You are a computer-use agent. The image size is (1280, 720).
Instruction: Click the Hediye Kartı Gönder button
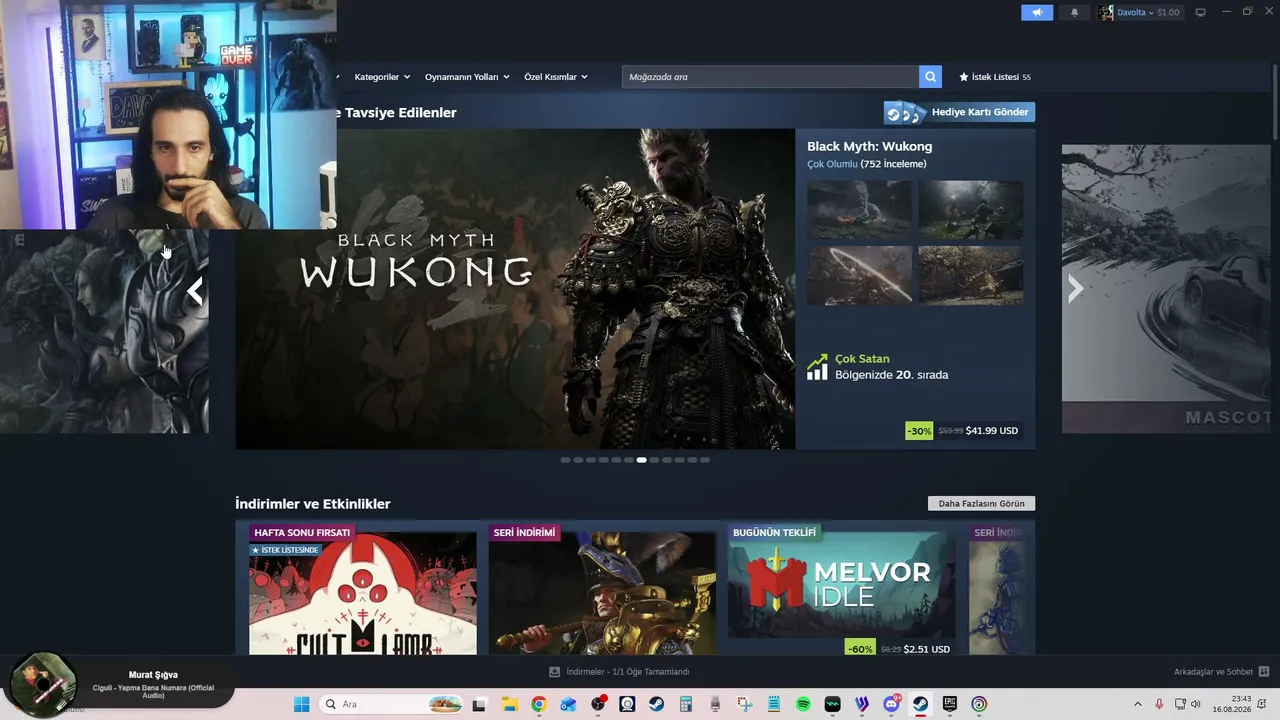959,112
